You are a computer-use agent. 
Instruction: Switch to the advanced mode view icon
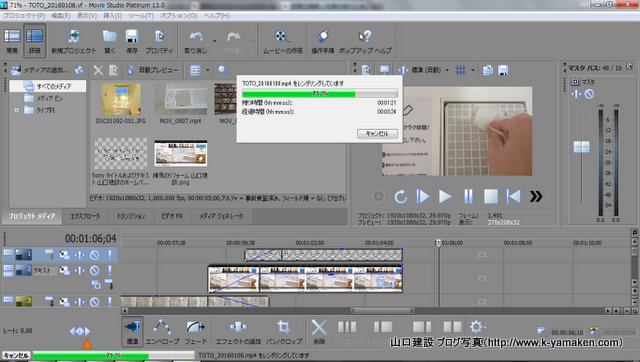point(34,41)
